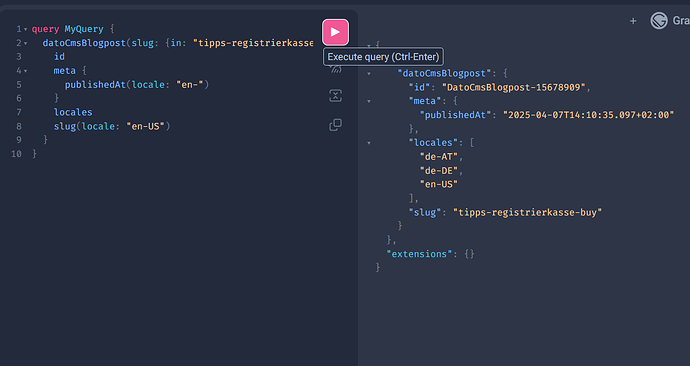Collapse the "datoCmsBlogpost" object in the response
This screenshot has height=366, width=690.
click(x=369, y=73)
